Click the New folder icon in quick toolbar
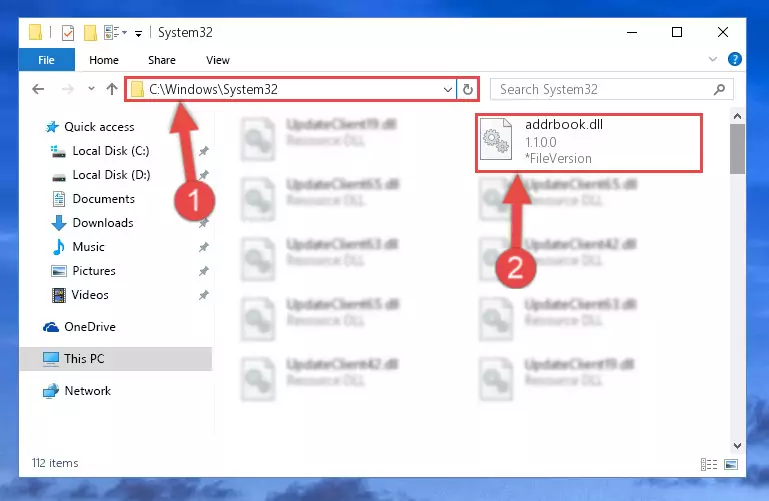 [x=90, y=33]
